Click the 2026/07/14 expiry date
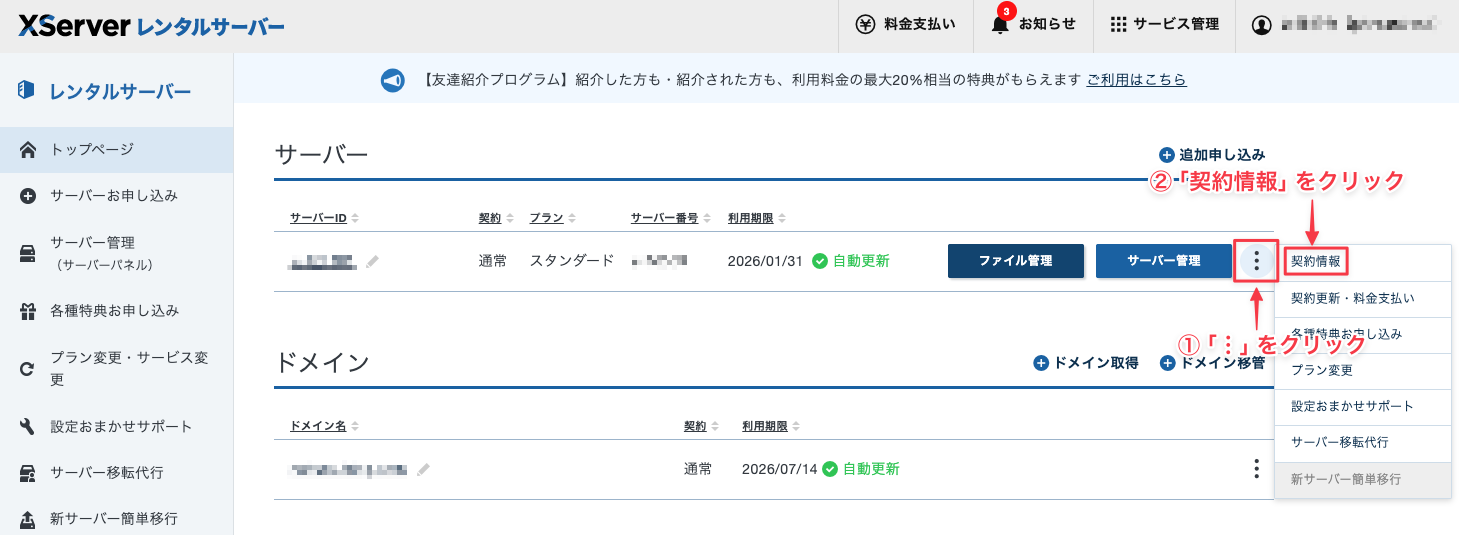Viewport: 1459px width, 535px height. pyautogui.click(x=779, y=469)
